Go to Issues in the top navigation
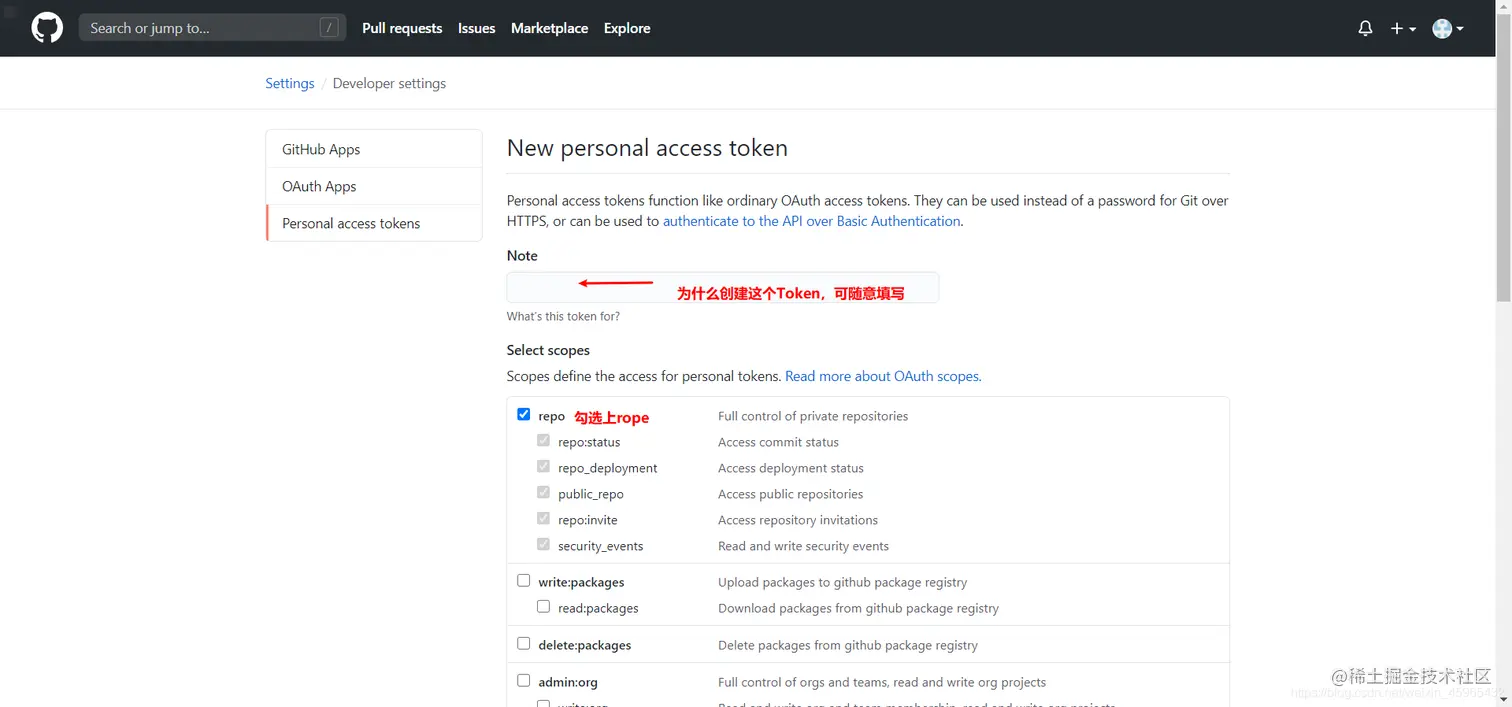 click(477, 28)
